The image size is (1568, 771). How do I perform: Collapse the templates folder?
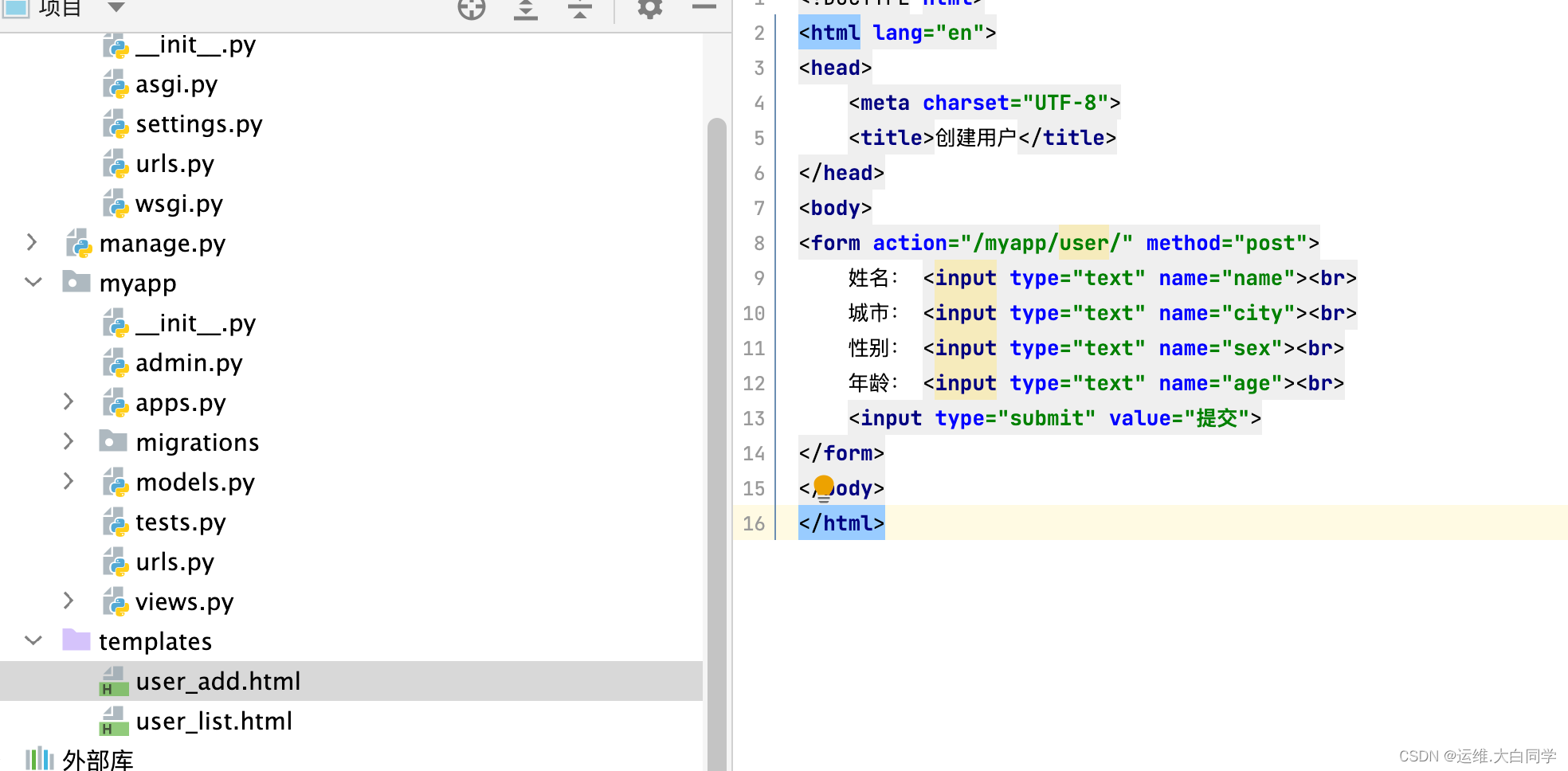[33, 640]
